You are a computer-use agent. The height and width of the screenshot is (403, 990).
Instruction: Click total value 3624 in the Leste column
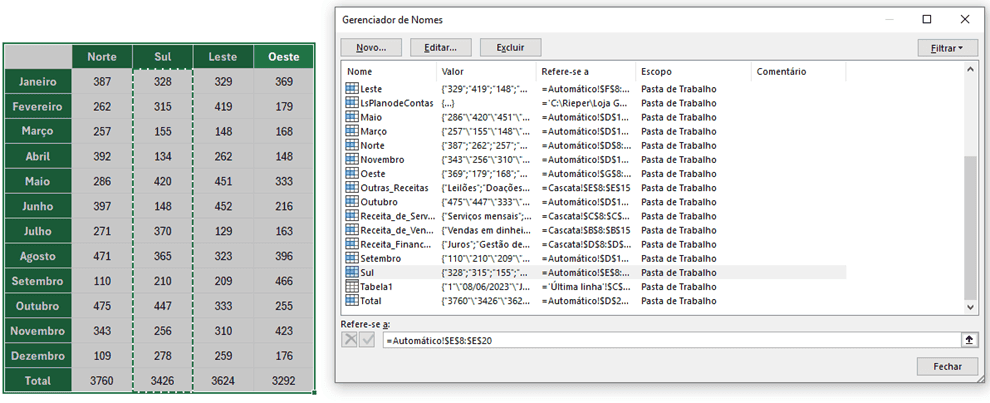point(224,381)
